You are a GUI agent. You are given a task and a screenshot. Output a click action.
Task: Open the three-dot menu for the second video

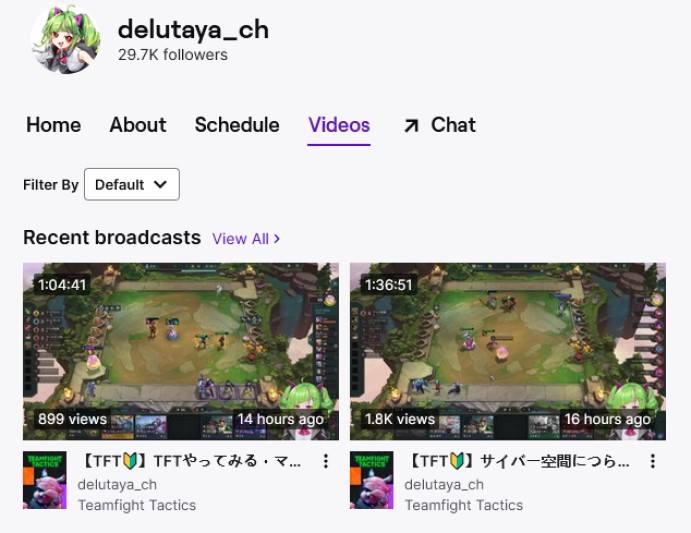[x=653, y=461]
